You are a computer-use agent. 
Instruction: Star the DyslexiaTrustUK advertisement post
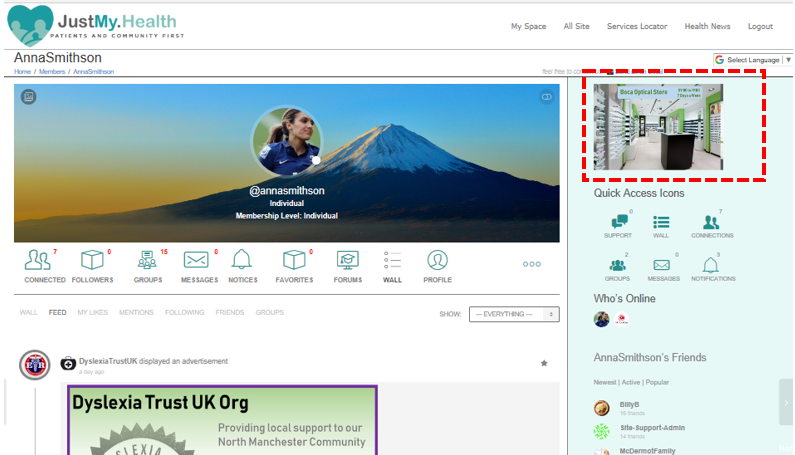544,363
